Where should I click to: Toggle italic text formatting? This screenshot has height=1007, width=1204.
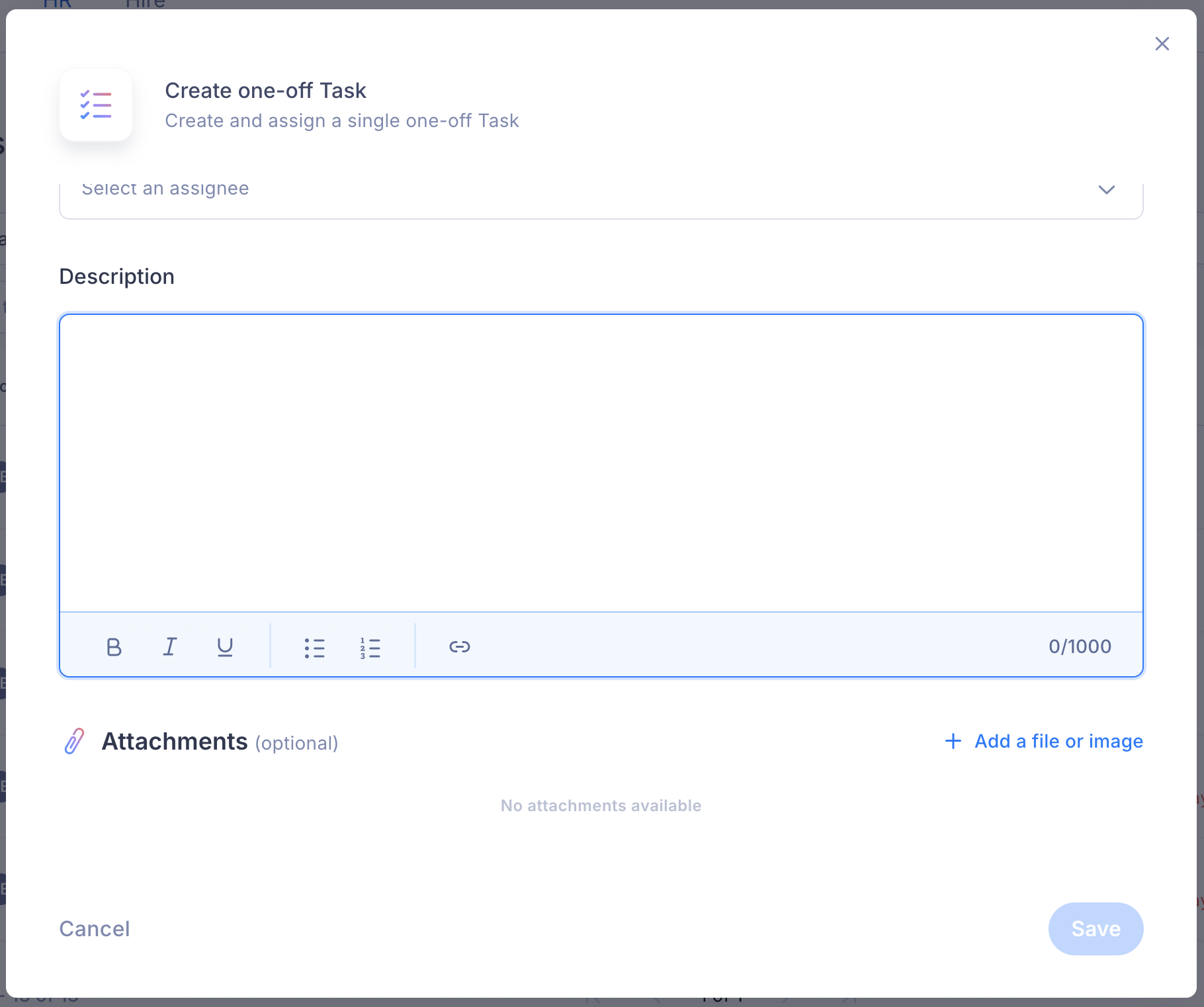(170, 646)
